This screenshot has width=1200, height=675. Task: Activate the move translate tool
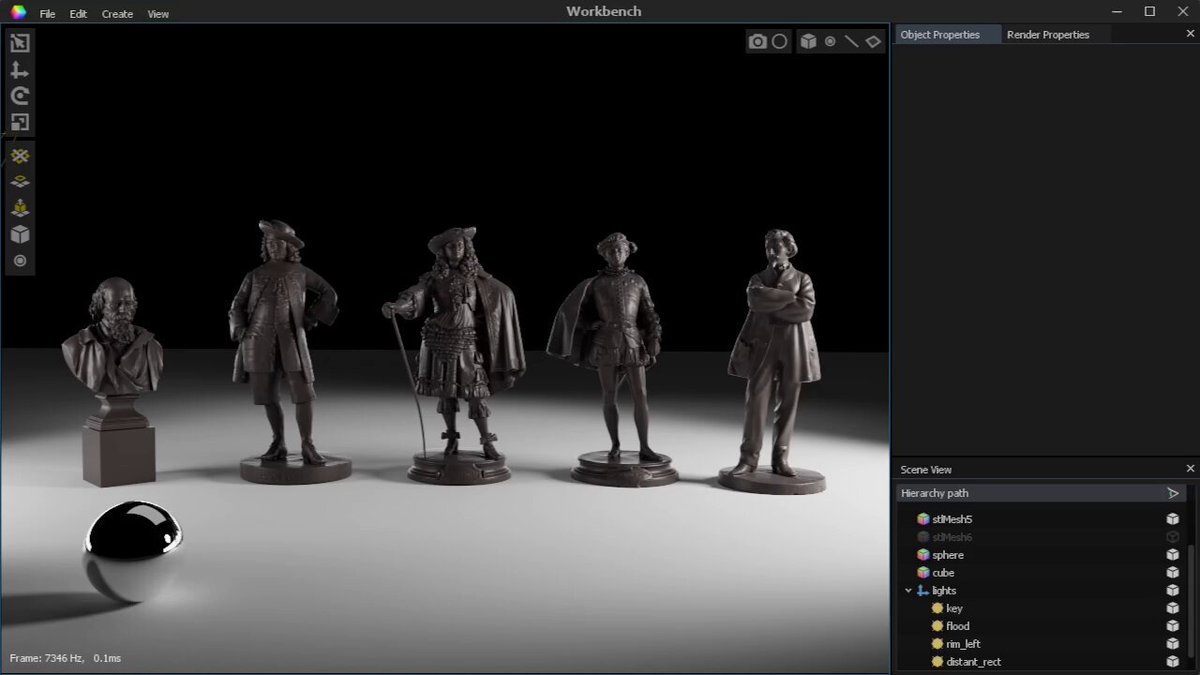coord(20,70)
